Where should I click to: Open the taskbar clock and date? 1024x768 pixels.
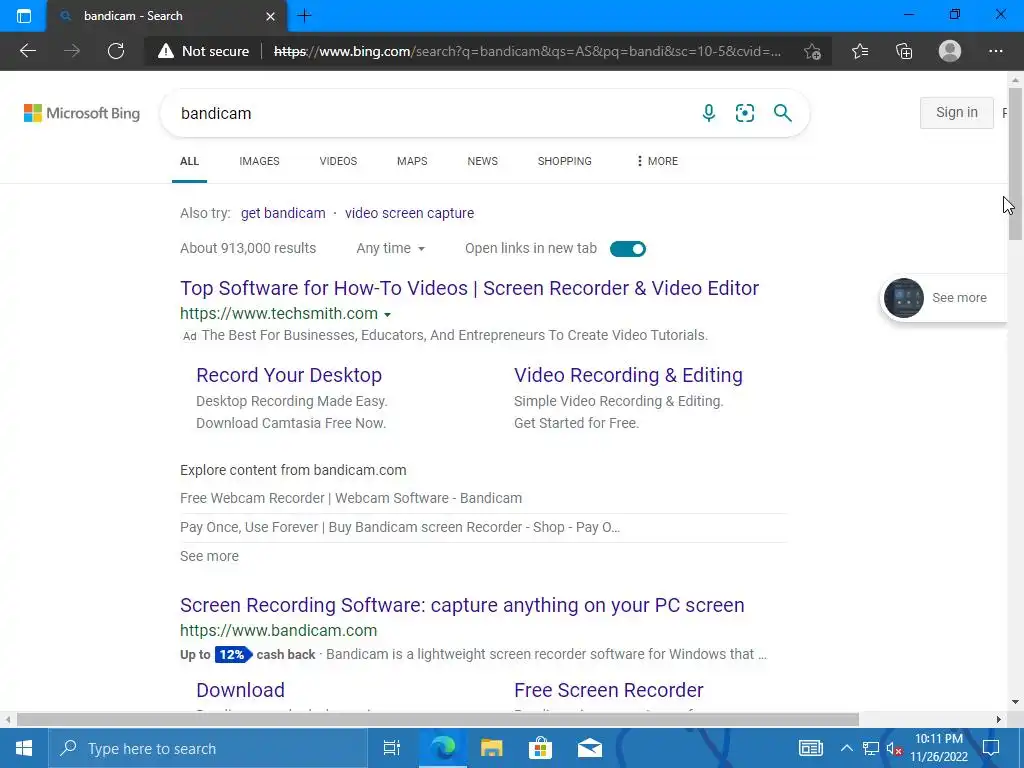point(939,748)
